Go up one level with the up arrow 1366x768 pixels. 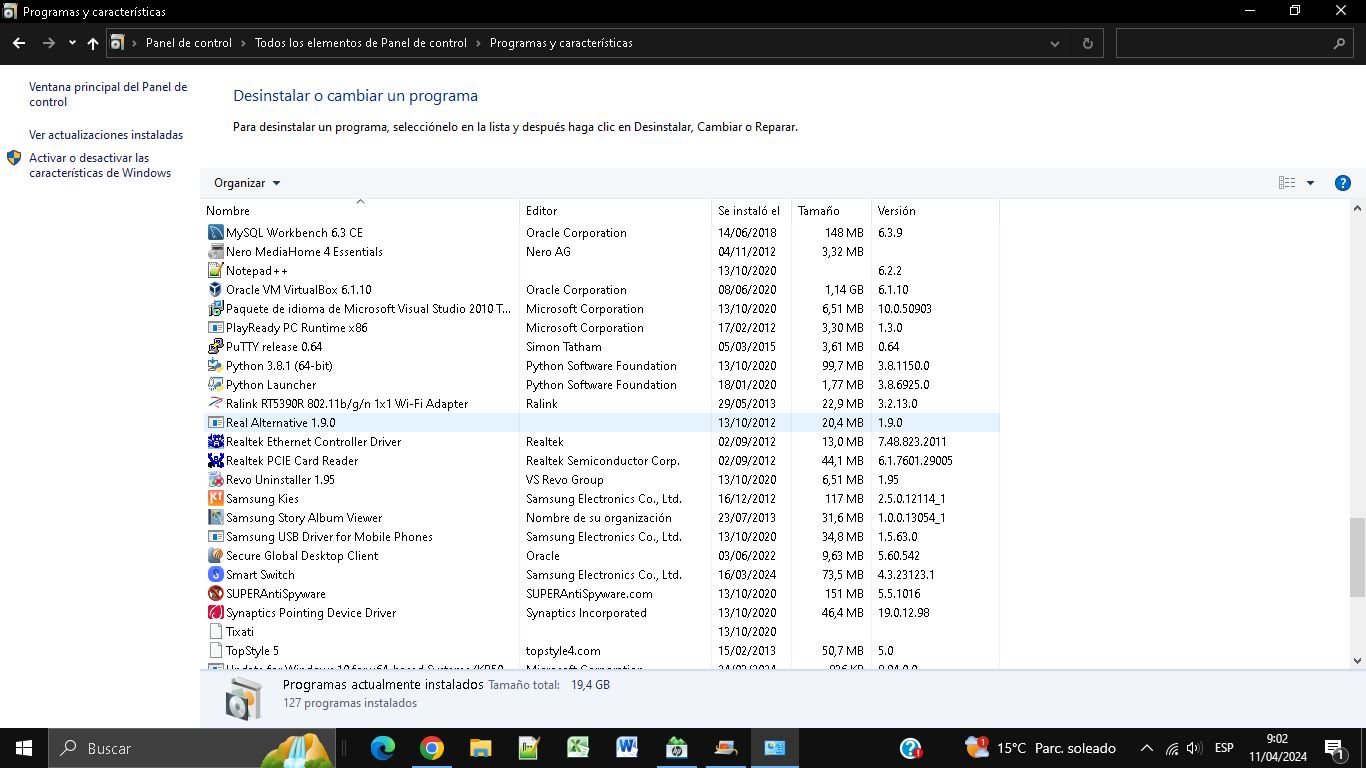point(93,43)
